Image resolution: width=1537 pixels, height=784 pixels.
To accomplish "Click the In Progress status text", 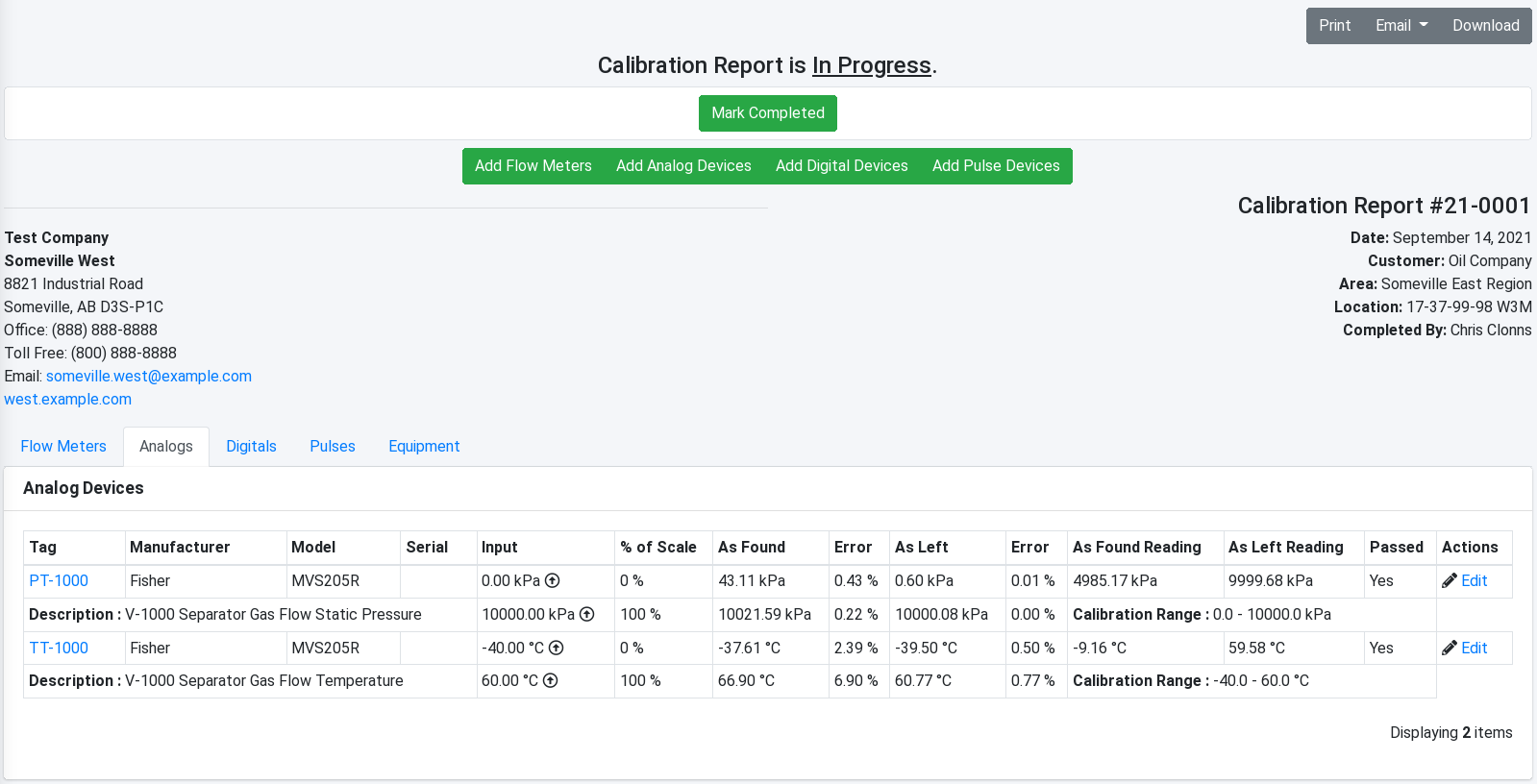I will point(872,65).
